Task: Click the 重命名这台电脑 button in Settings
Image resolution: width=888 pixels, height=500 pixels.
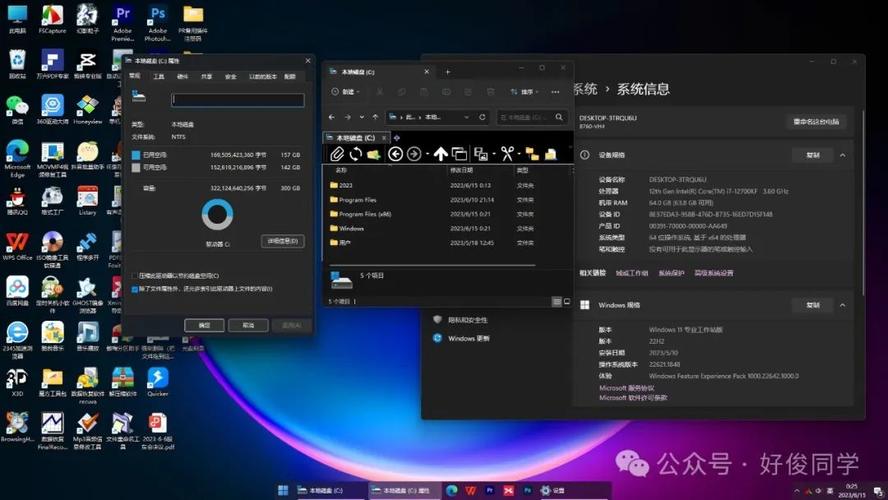Action: click(x=816, y=122)
